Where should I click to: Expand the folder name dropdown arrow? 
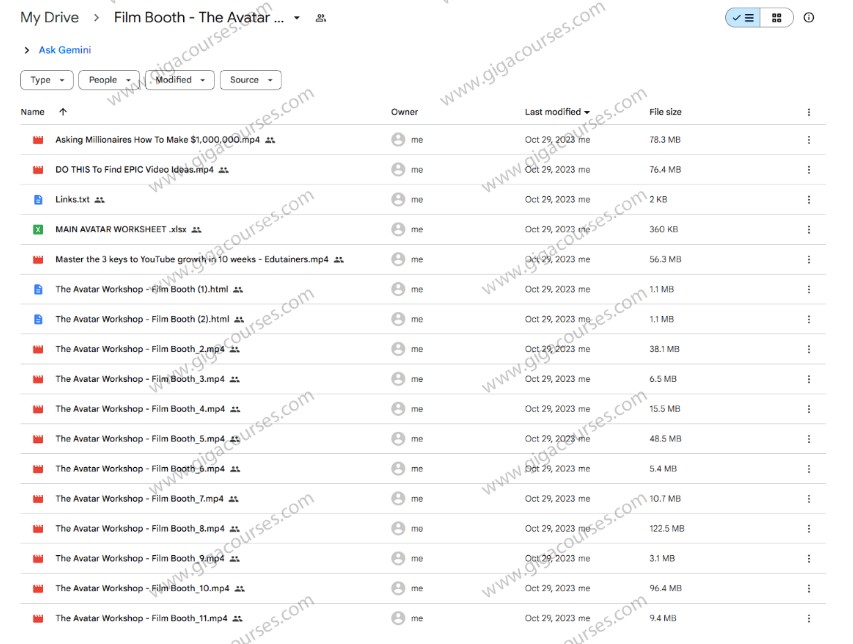point(297,18)
